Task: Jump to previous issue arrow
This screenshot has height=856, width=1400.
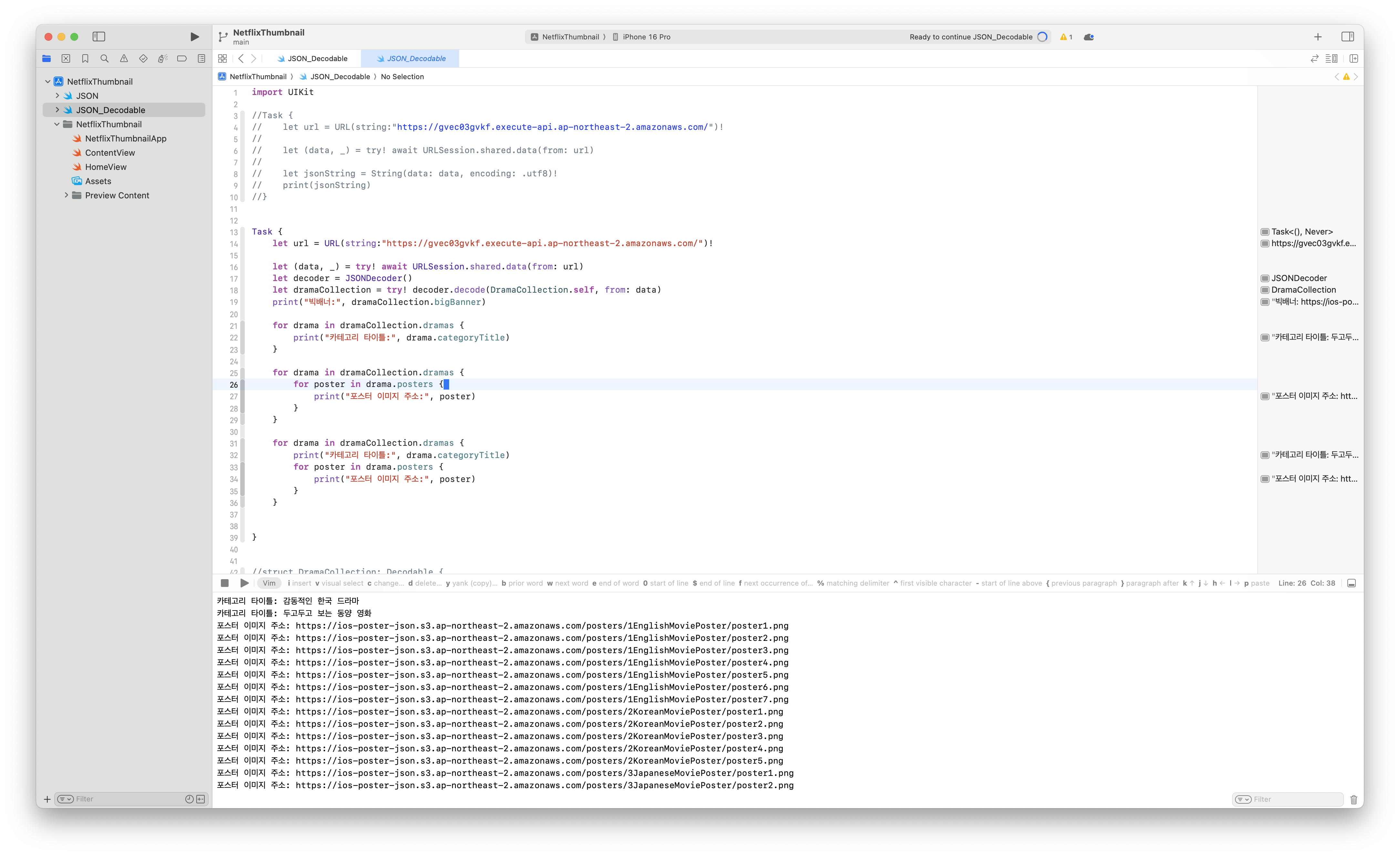Action: pyautogui.click(x=1336, y=77)
